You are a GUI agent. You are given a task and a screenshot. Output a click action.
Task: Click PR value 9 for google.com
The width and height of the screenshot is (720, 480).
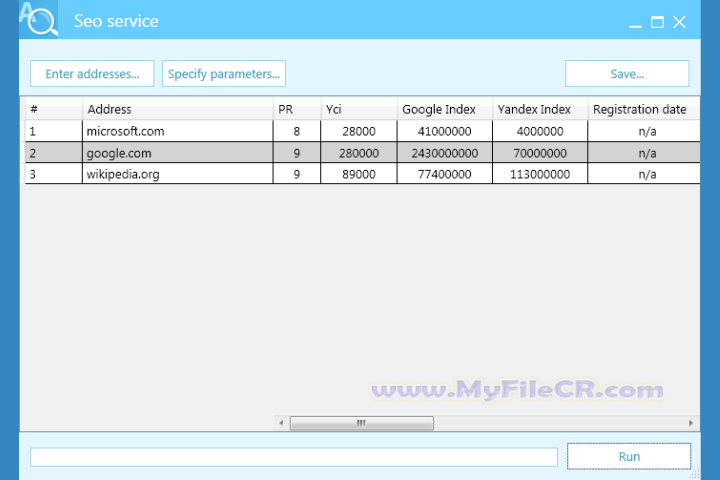point(297,152)
